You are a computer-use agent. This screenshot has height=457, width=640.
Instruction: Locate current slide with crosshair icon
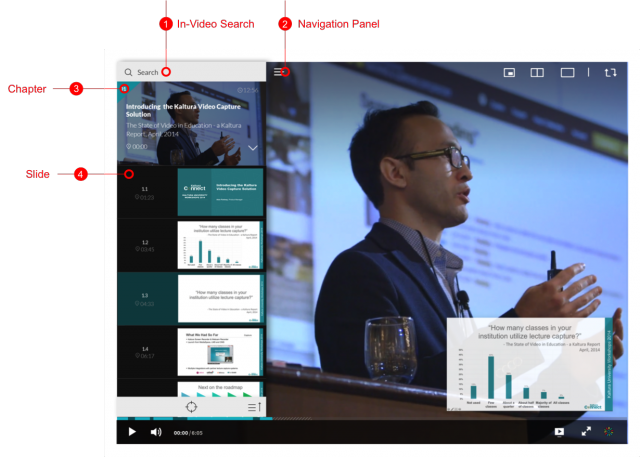tap(190, 407)
